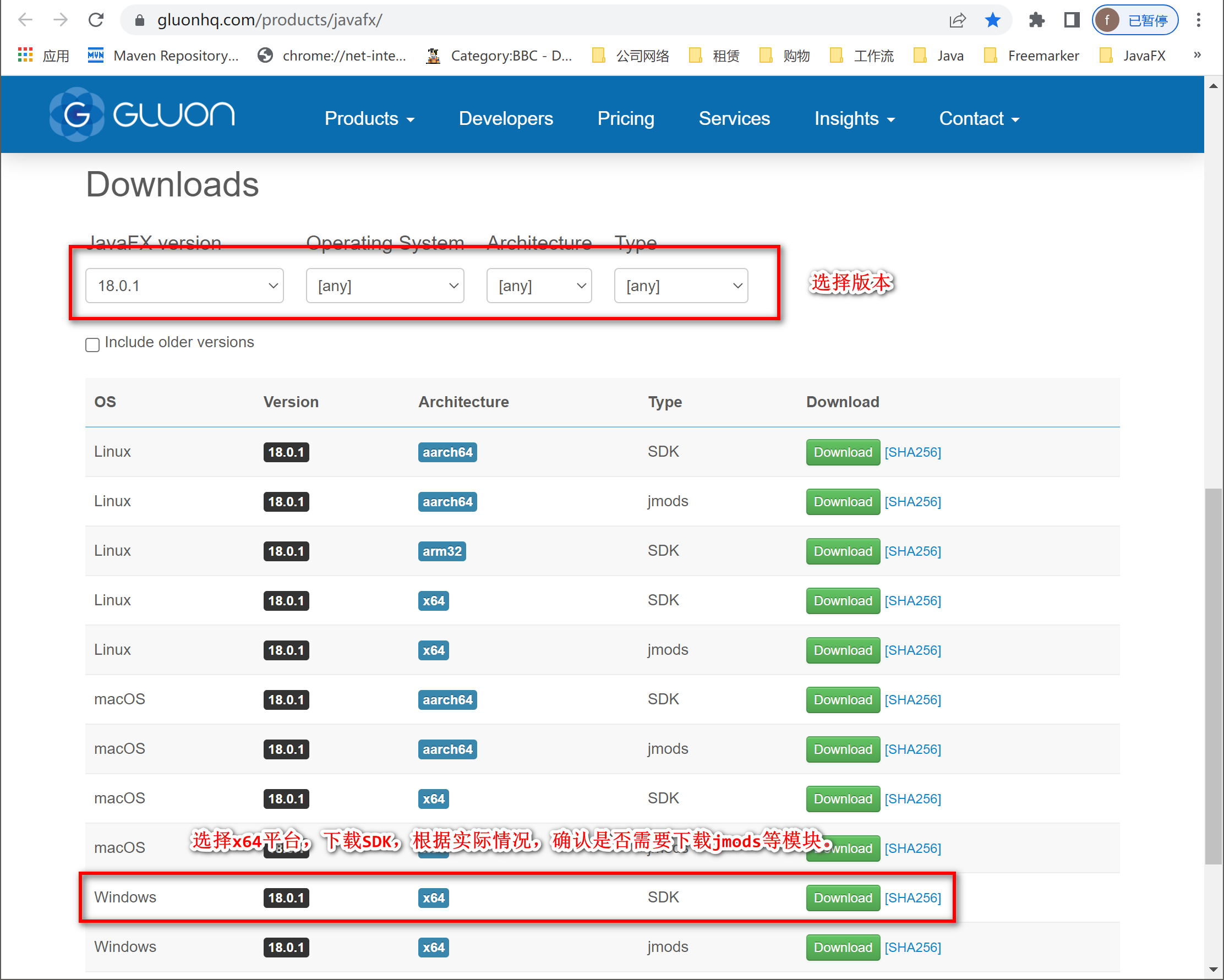Open JavaFX version dropdown showing 18.0.1
The image size is (1224, 980).
coord(184,286)
